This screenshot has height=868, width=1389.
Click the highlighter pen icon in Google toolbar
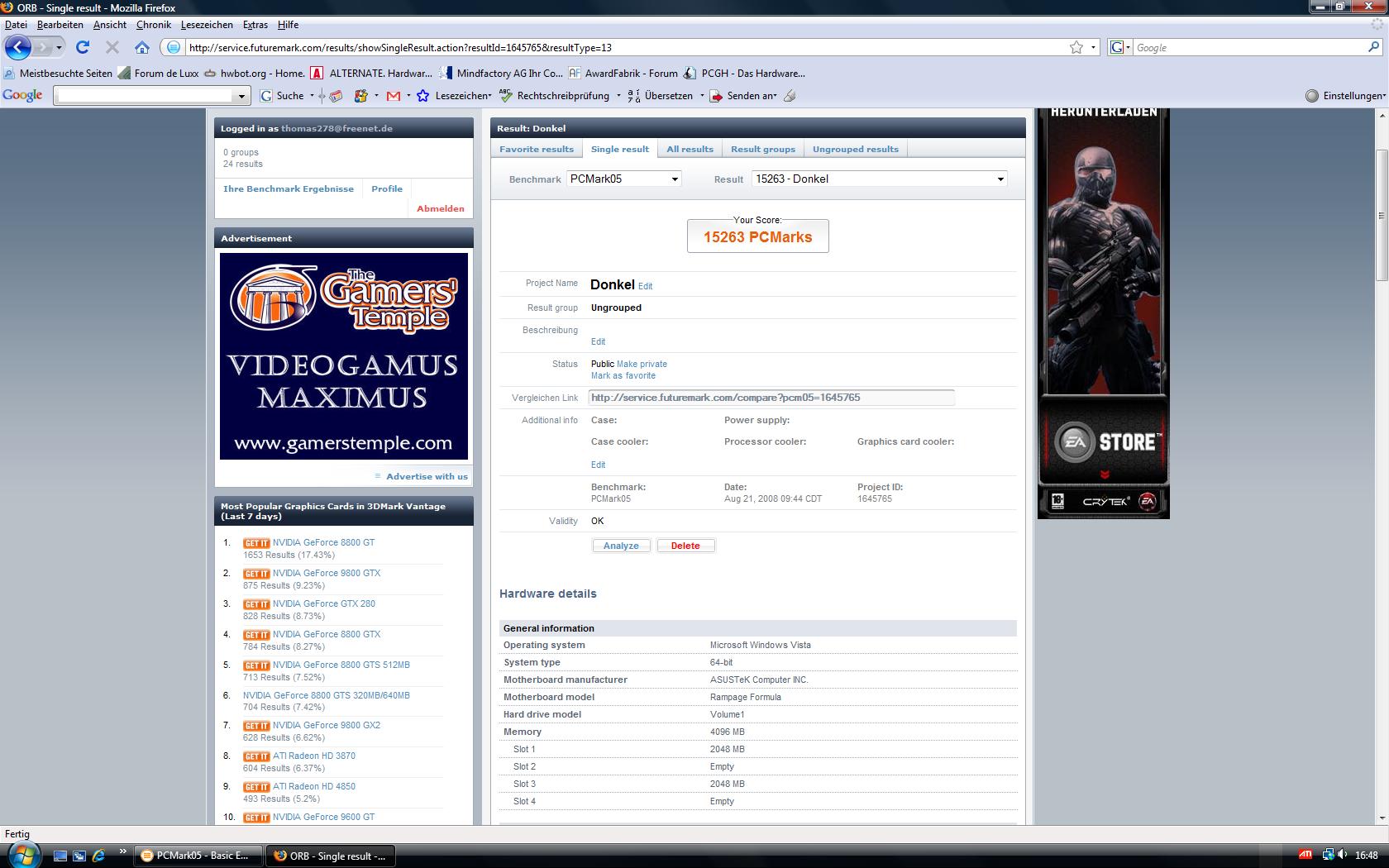(x=790, y=96)
